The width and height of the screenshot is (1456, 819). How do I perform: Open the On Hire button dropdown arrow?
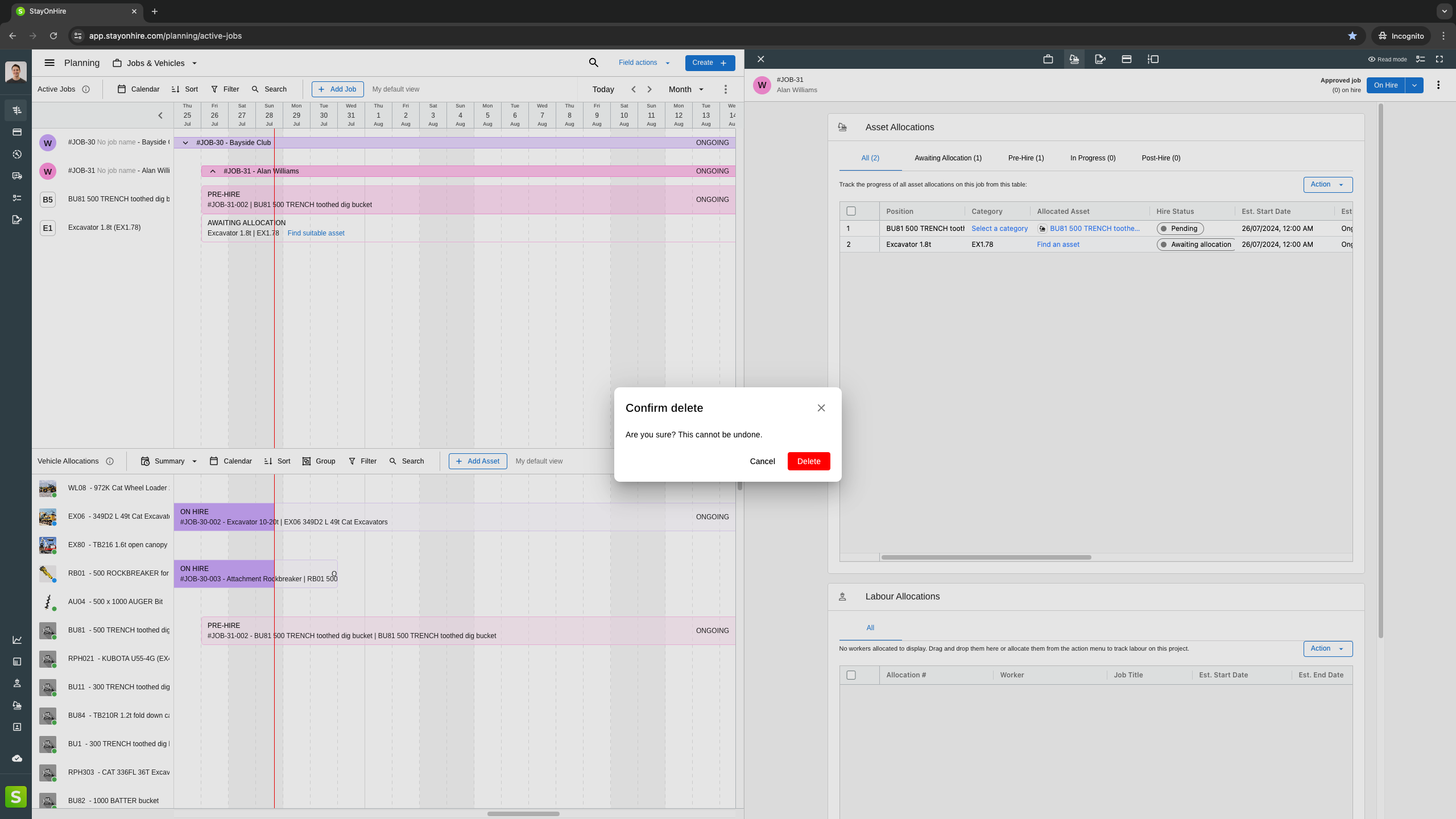click(x=1414, y=85)
